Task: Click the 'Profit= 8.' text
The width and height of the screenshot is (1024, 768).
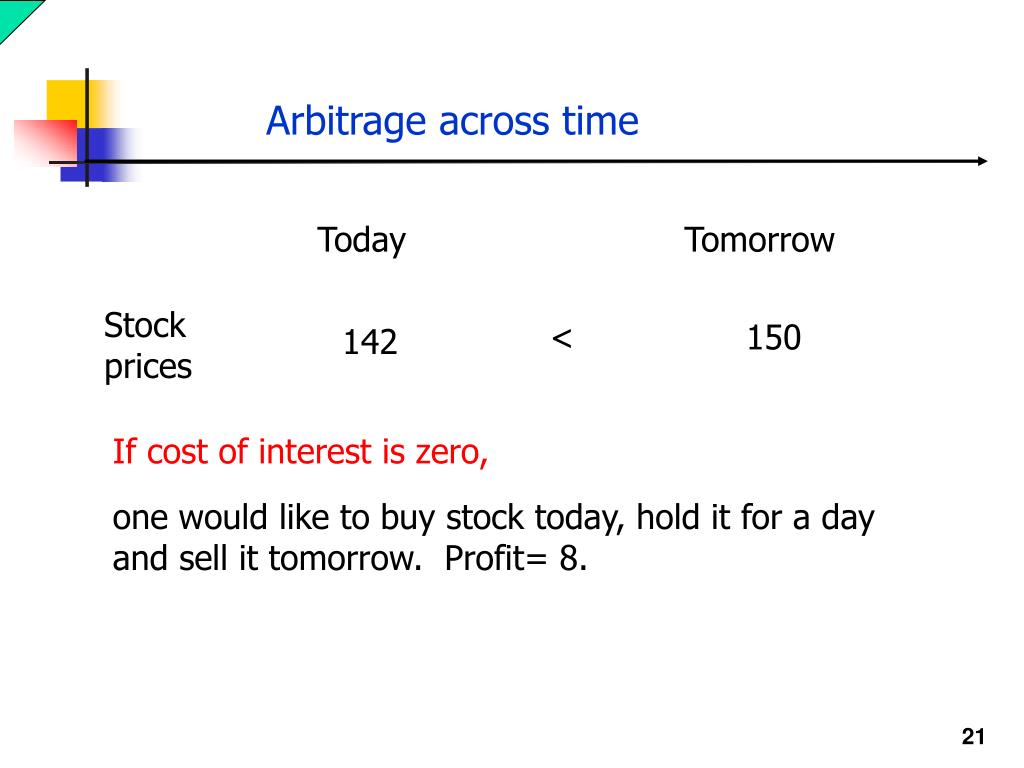Action: pos(516,558)
